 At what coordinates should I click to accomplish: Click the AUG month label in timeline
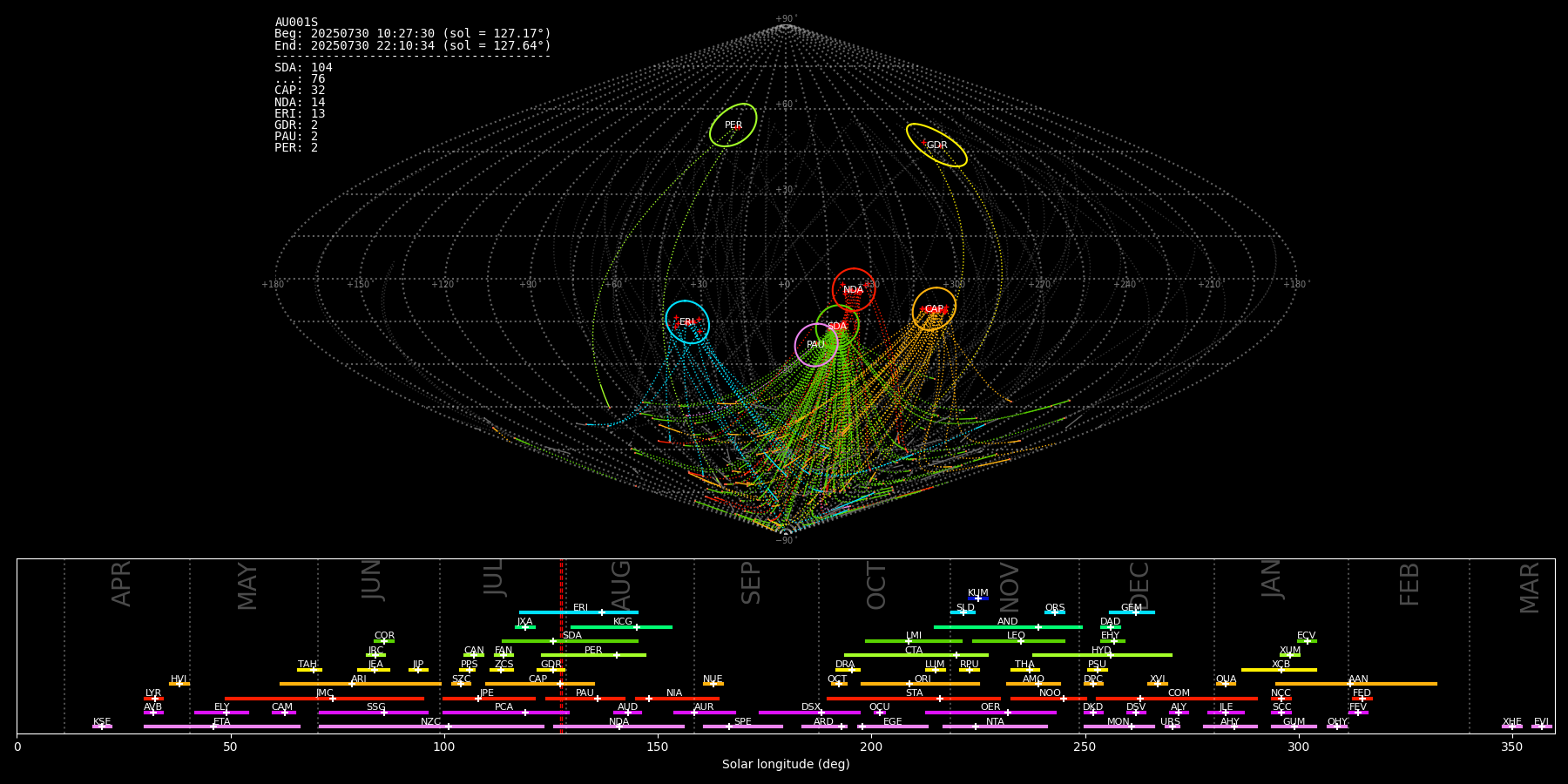coord(621,585)
